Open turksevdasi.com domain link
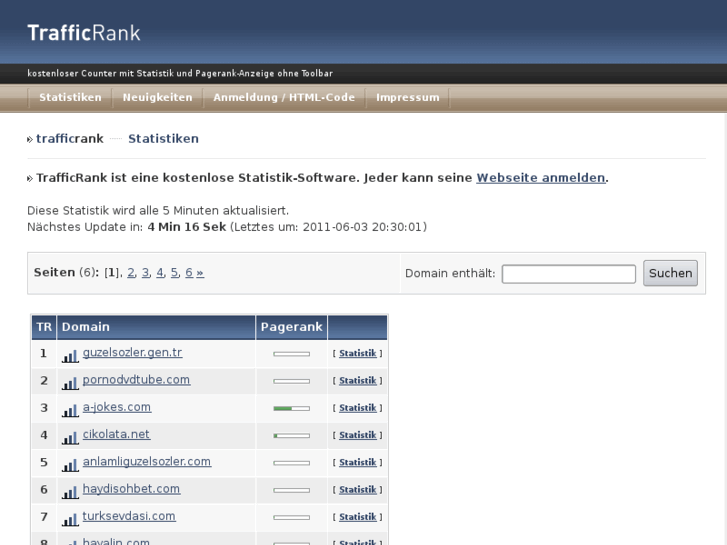The image size is (727, 545). point(129,516)
